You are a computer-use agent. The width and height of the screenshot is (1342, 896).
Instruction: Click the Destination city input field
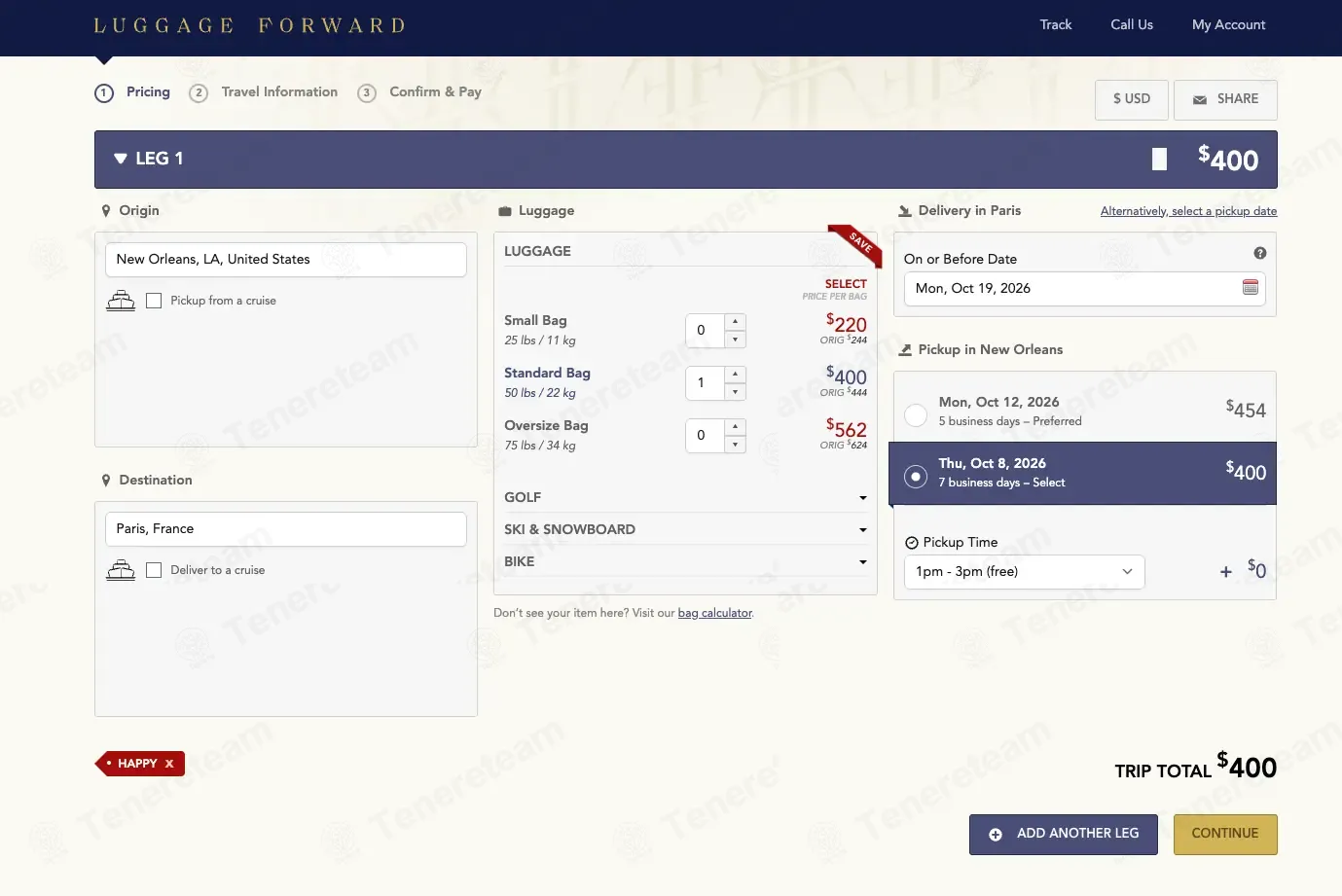click(286, 529)
